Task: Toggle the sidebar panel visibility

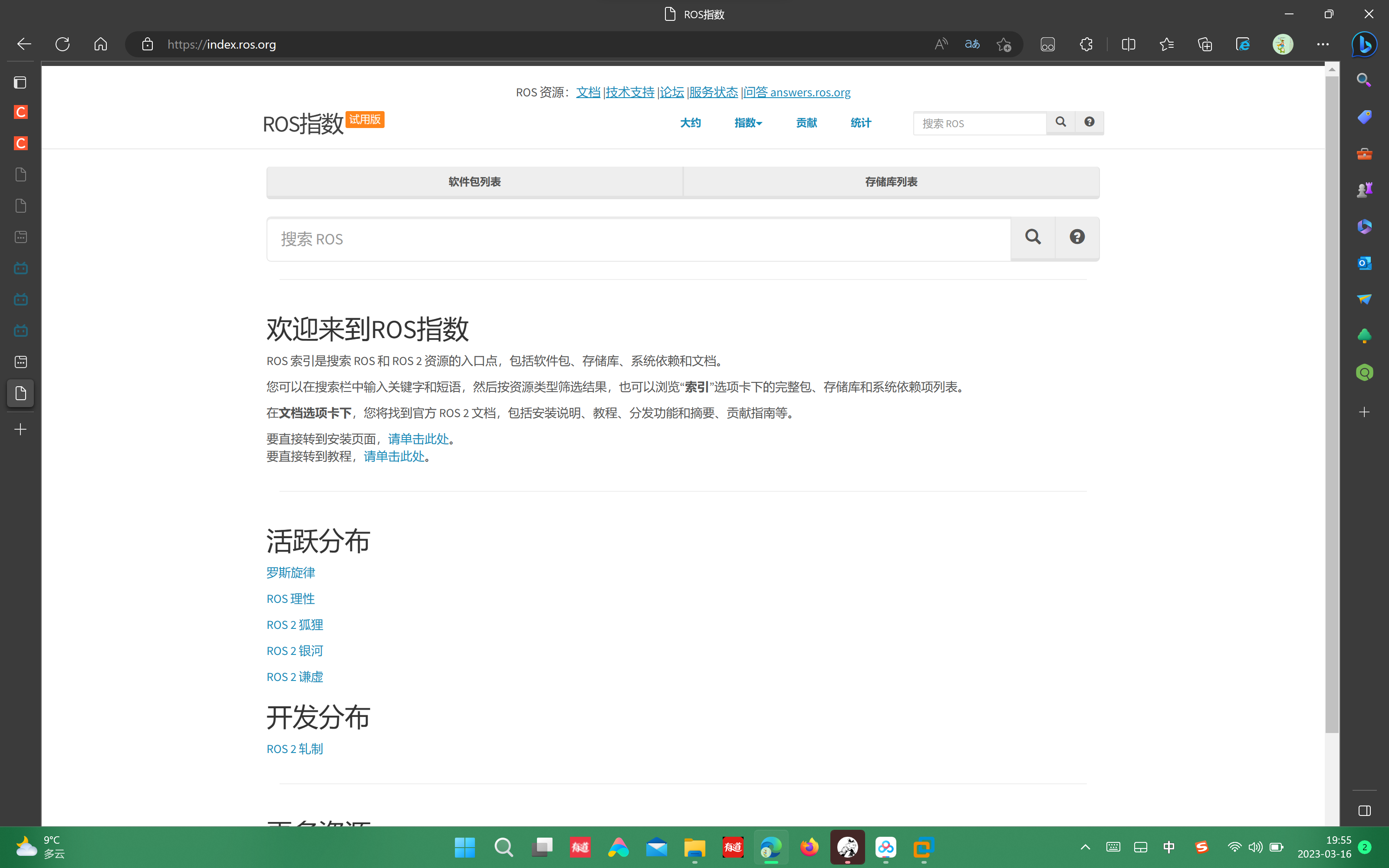Action: (1364, 811)
